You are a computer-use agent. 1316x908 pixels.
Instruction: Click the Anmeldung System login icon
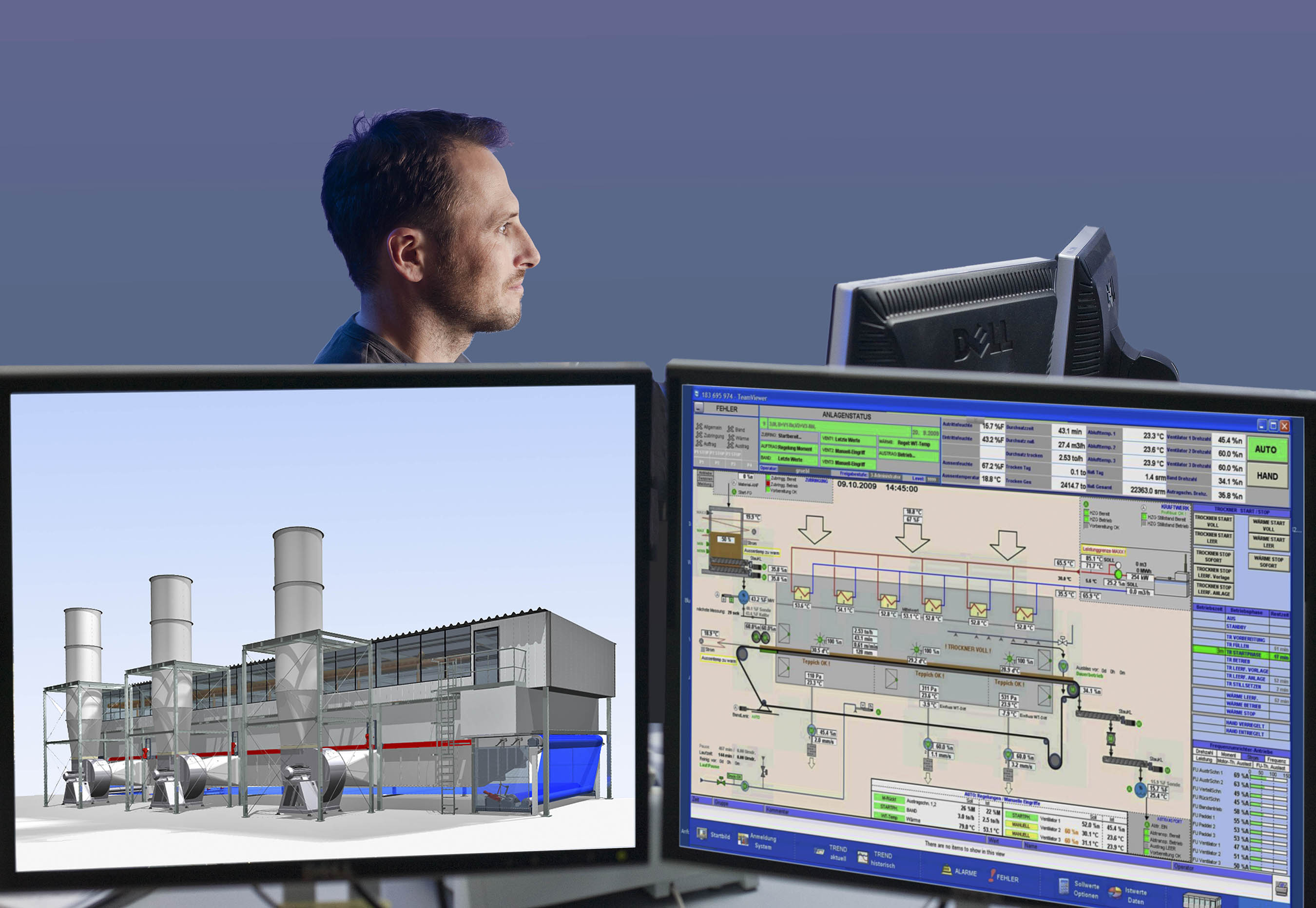[x=743, y=839]
